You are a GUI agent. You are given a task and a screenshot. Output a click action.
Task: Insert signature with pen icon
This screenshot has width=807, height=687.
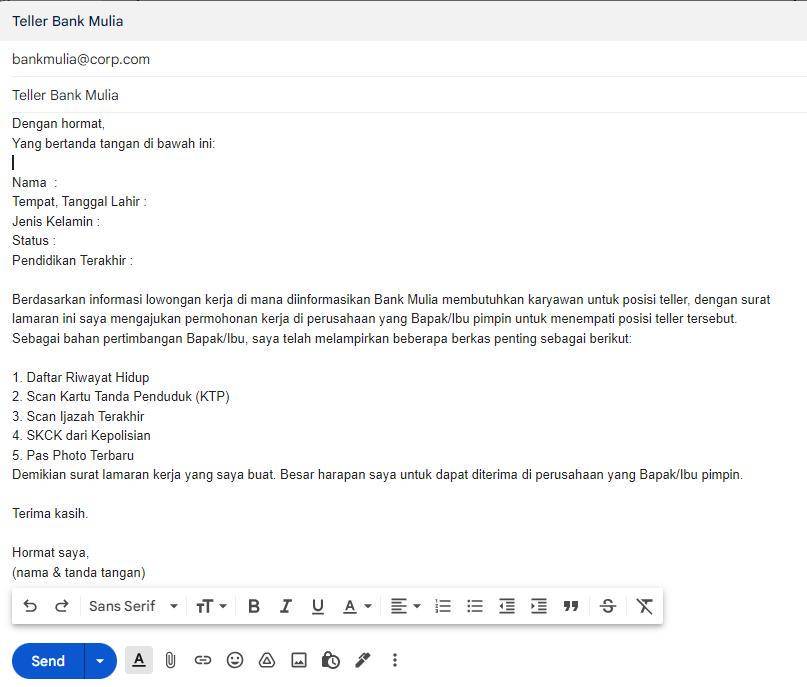click(x=363, y=660)
